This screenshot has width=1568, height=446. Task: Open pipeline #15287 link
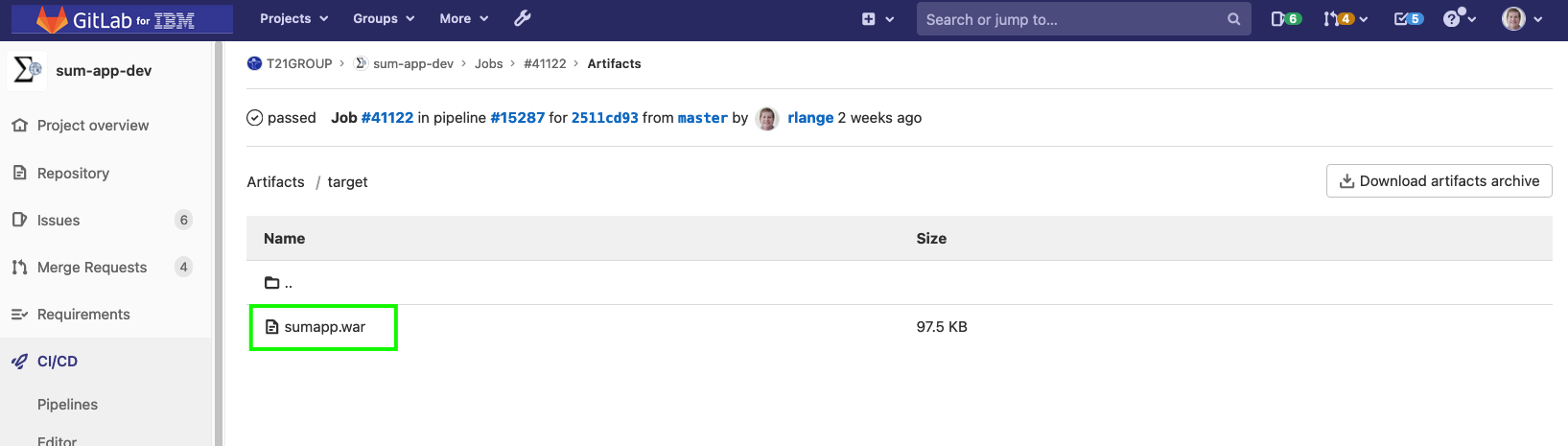[517, 118]
